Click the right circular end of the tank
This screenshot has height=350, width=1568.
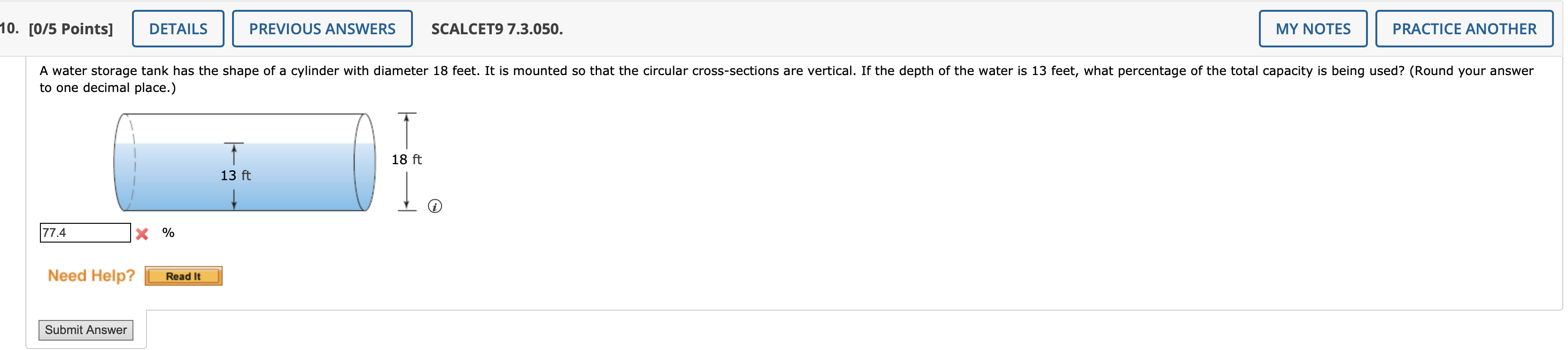coord(365,162)
